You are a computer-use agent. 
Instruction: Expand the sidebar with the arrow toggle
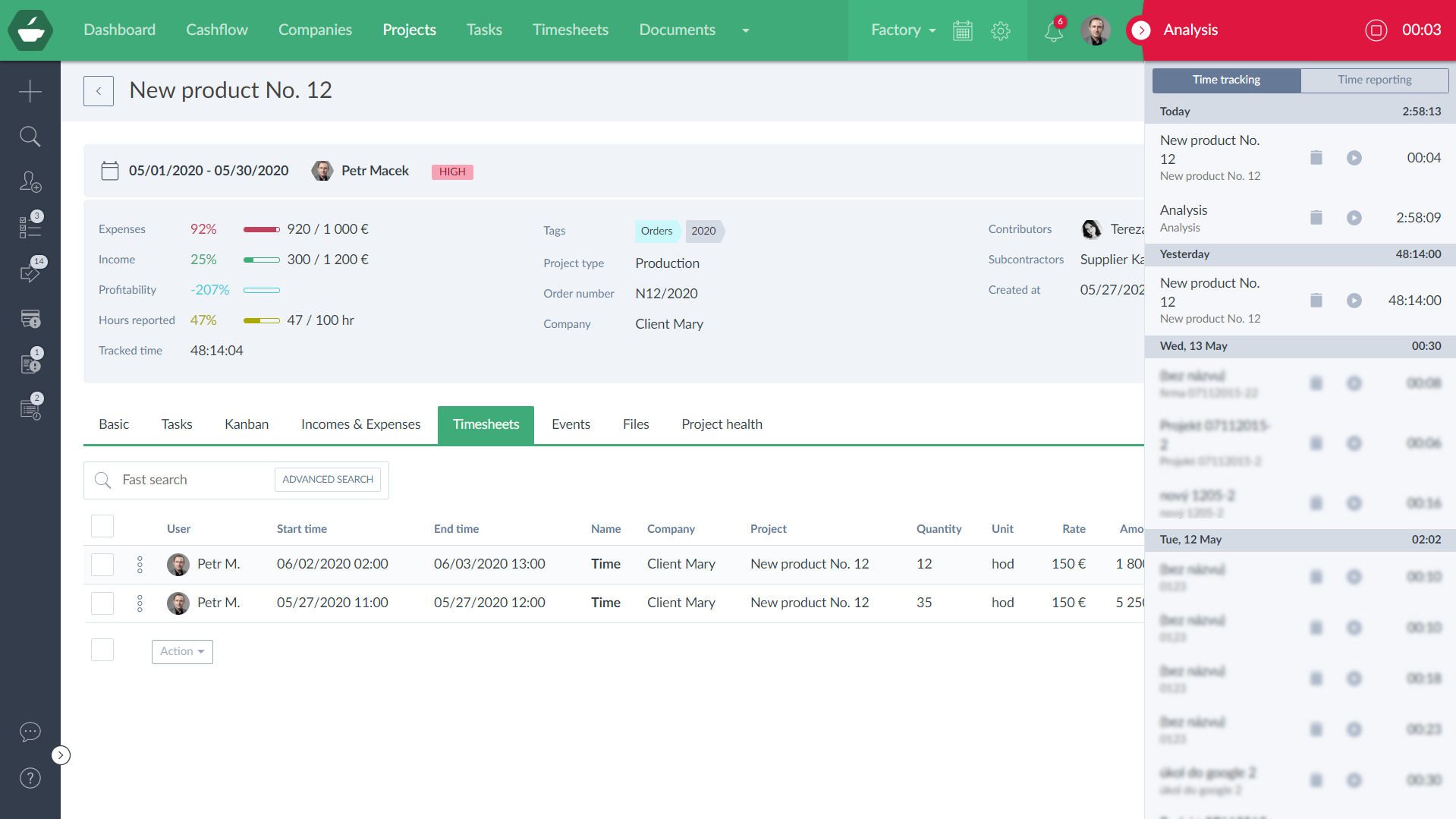click(x=61, y=755)
